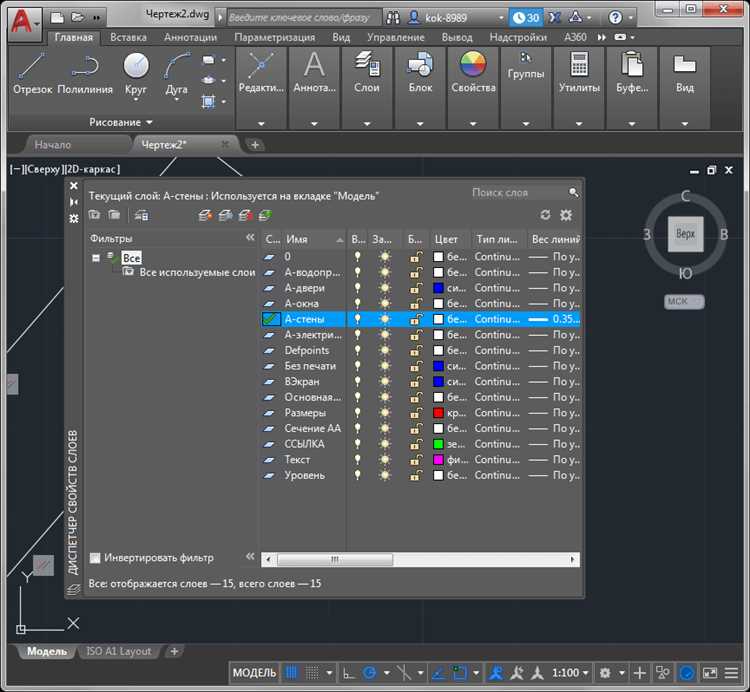Click the [Сверху] viewport view control
The width and height of the screenshot is (750, 692).
coord(42,169)
